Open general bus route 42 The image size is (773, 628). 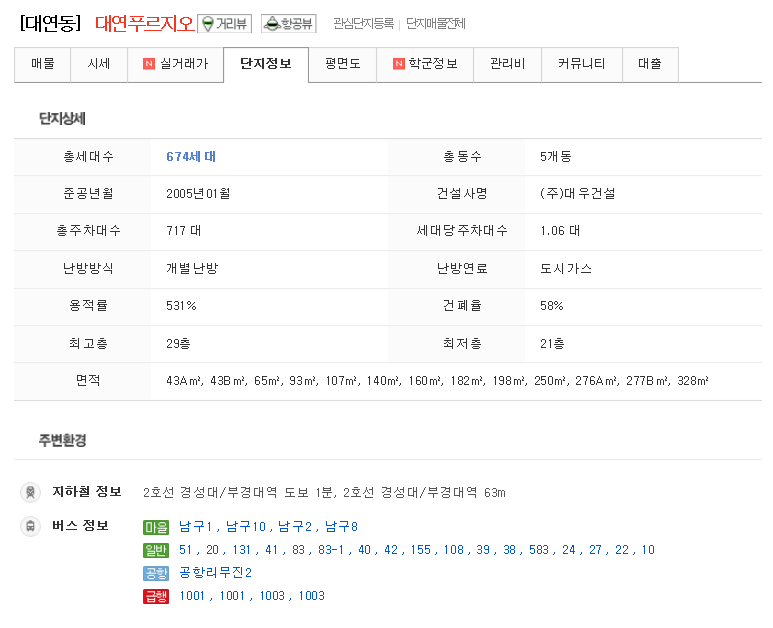point(391,550)
